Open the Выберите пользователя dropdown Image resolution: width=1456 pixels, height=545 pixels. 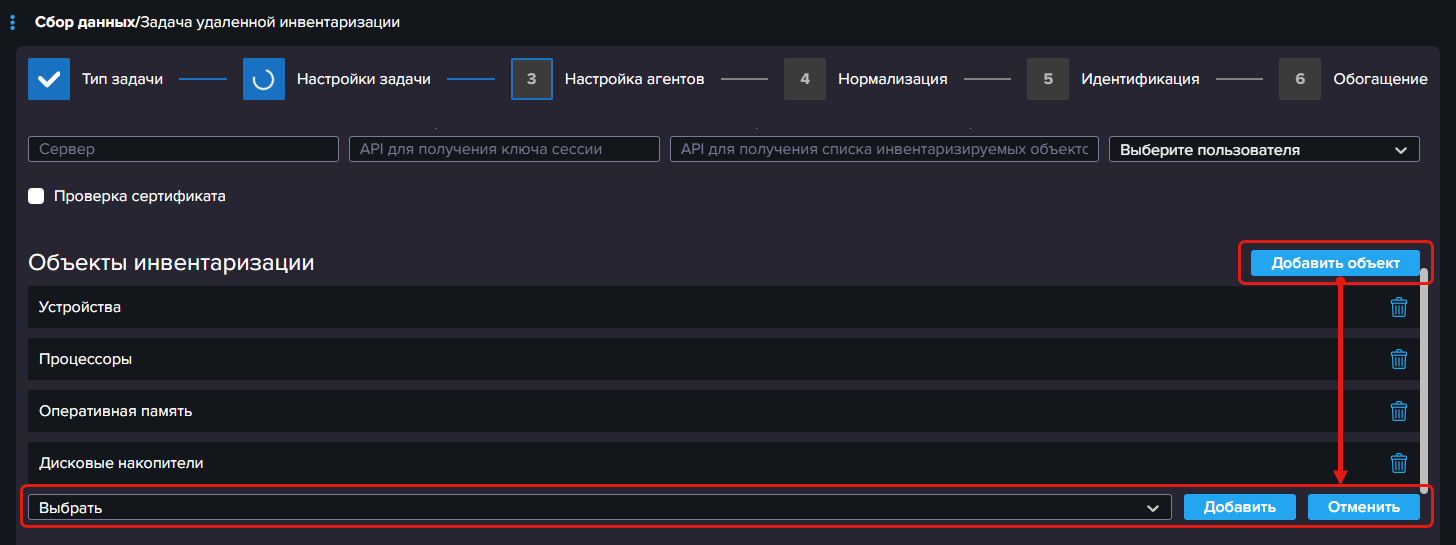(1264, 150)
